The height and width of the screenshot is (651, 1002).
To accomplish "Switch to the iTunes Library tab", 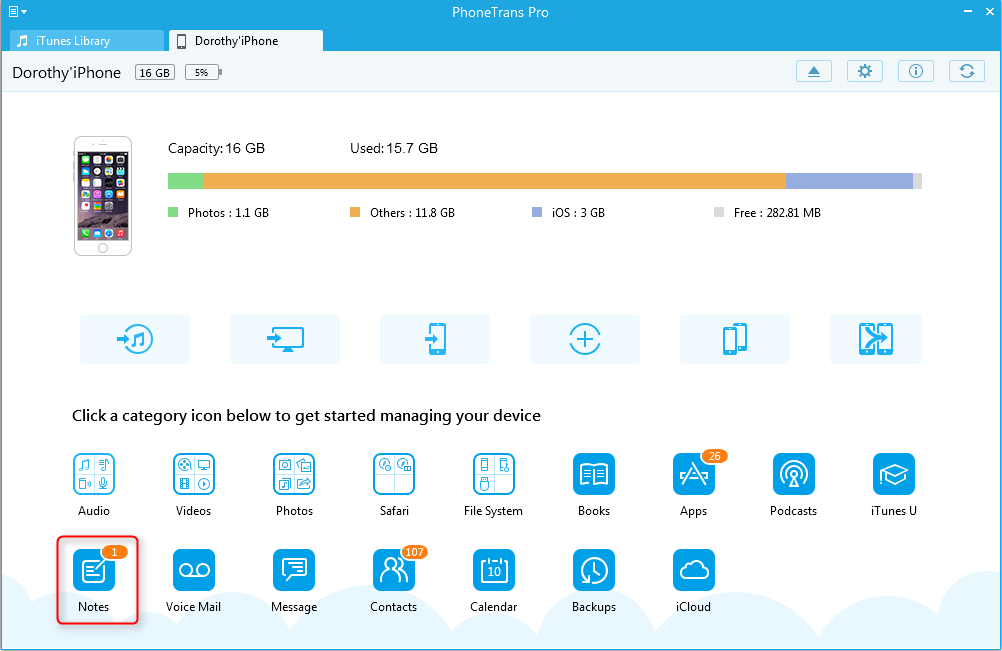I will (86, 41).
